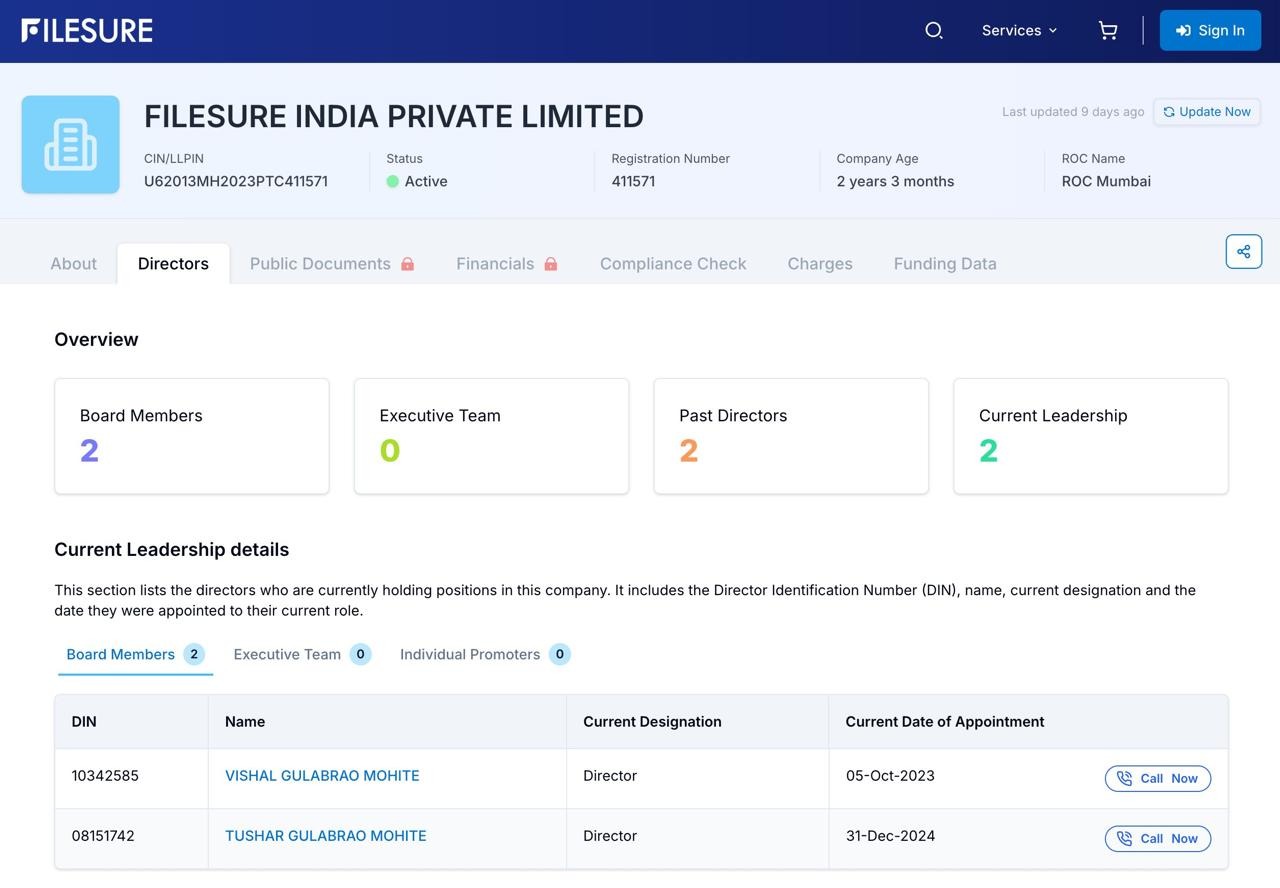Screen dimensions: 1280x888
Task: Click Update Now to refresh company data
Action: (1206, 112)
